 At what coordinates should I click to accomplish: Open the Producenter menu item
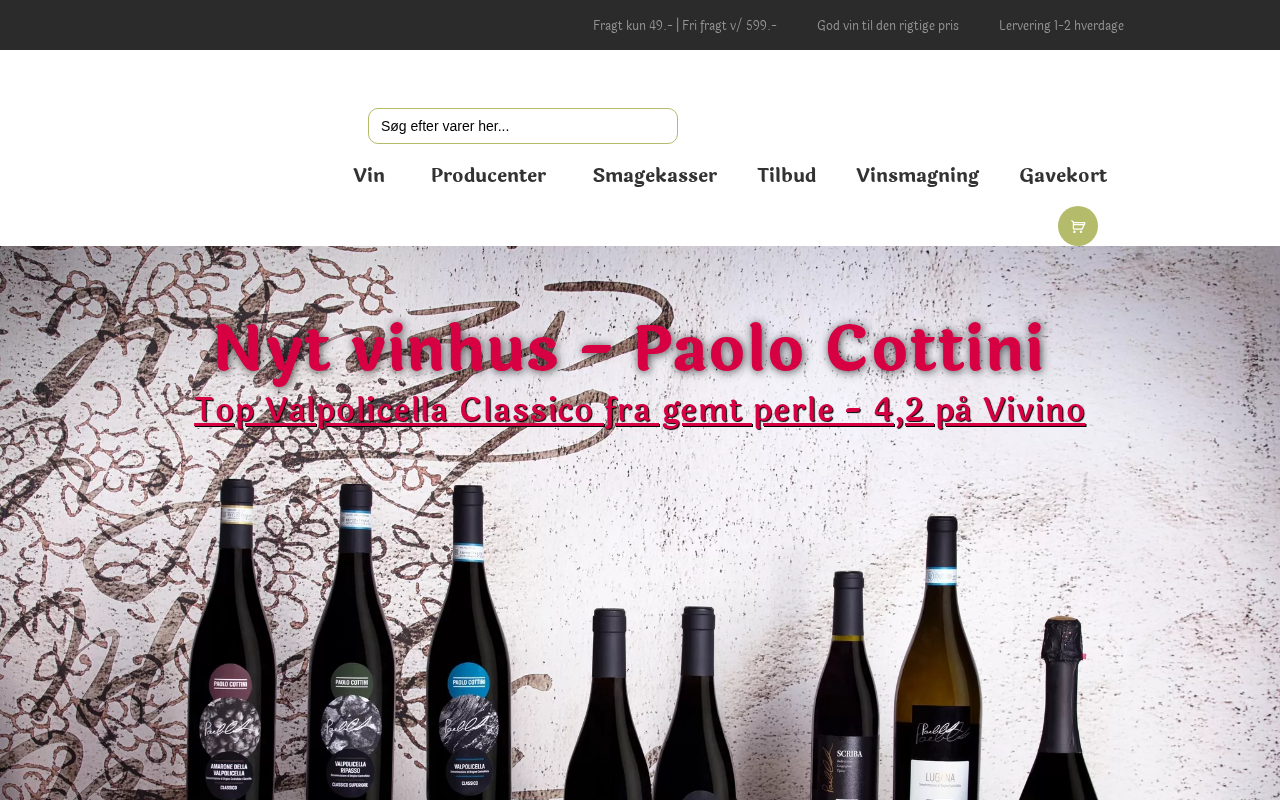click(x=488, y=175)
